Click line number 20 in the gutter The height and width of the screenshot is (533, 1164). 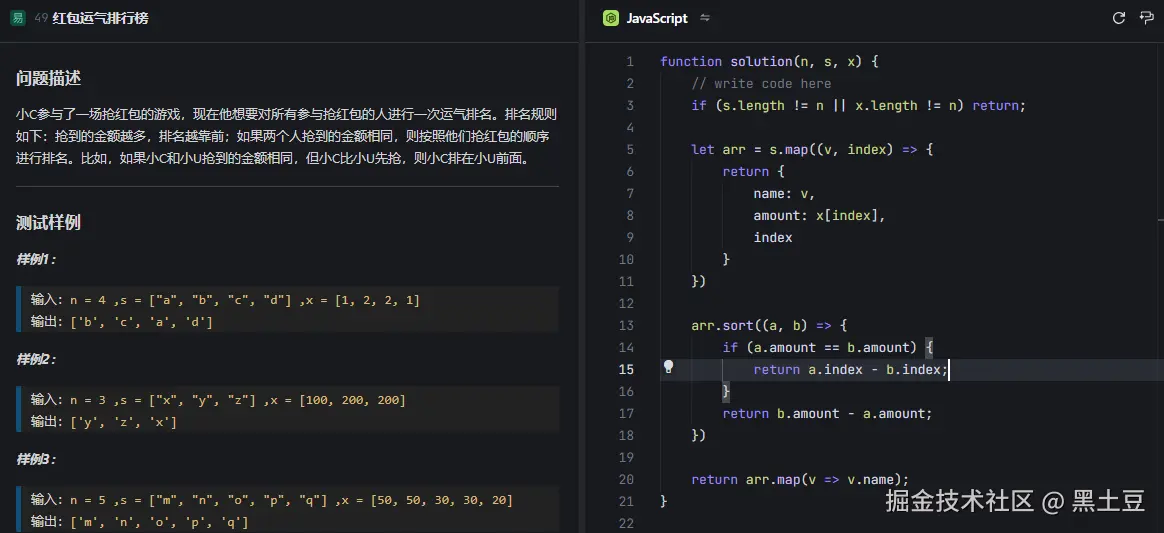[626, 479]
